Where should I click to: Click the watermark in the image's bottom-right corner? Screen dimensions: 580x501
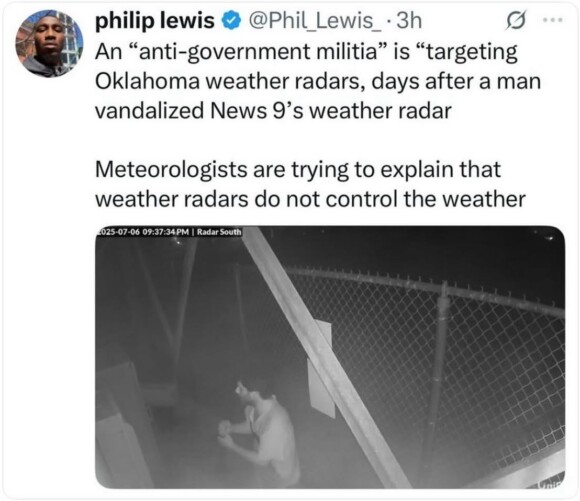(551, 483)
